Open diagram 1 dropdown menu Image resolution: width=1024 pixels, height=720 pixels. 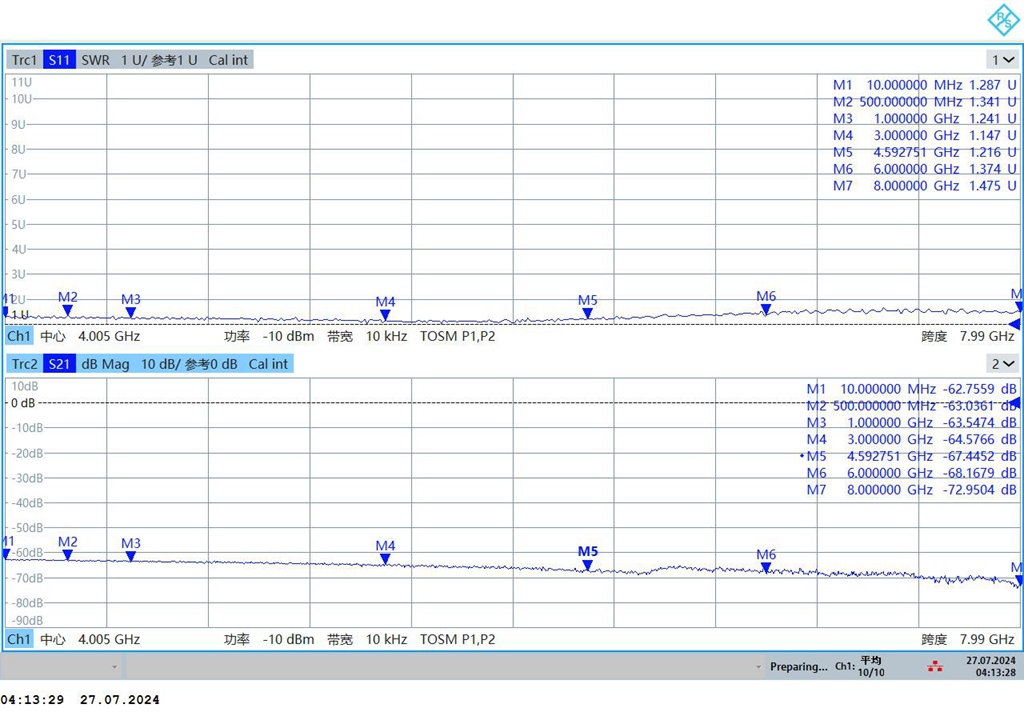coord(1002,60)
